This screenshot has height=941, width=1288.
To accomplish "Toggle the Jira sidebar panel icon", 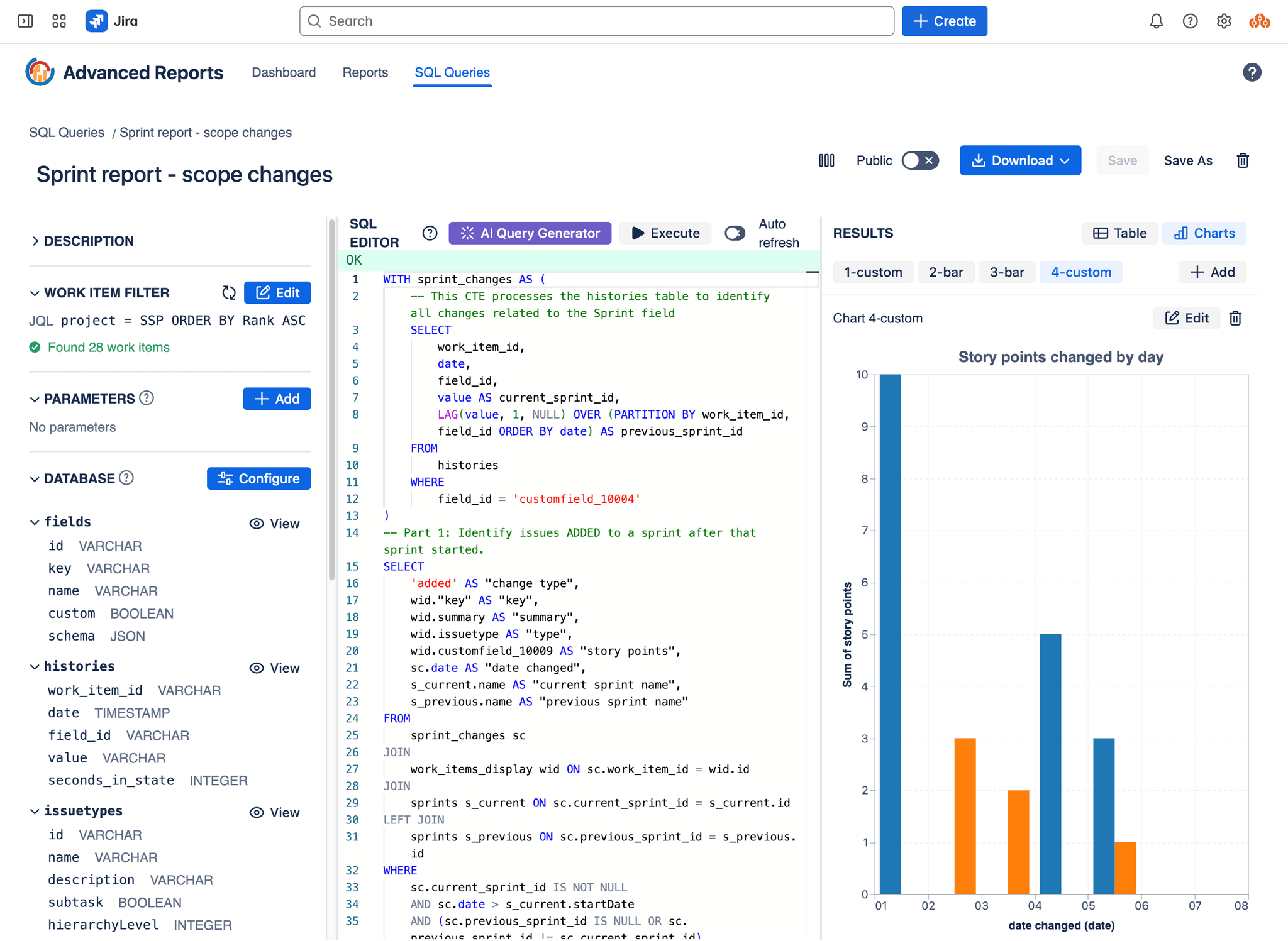I will click(x=25, y=21).
